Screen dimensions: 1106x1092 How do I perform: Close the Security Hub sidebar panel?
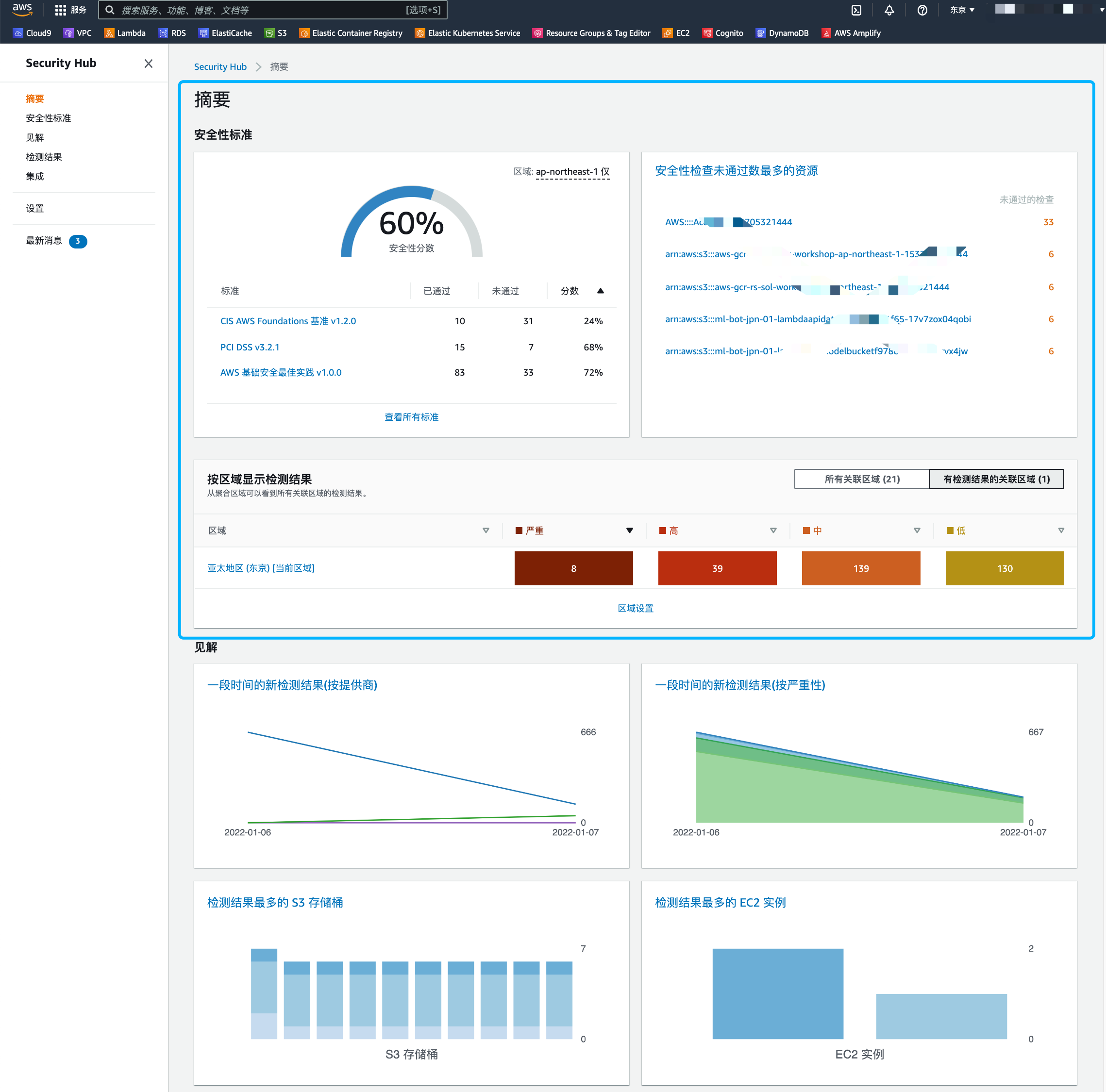(148, 64)
